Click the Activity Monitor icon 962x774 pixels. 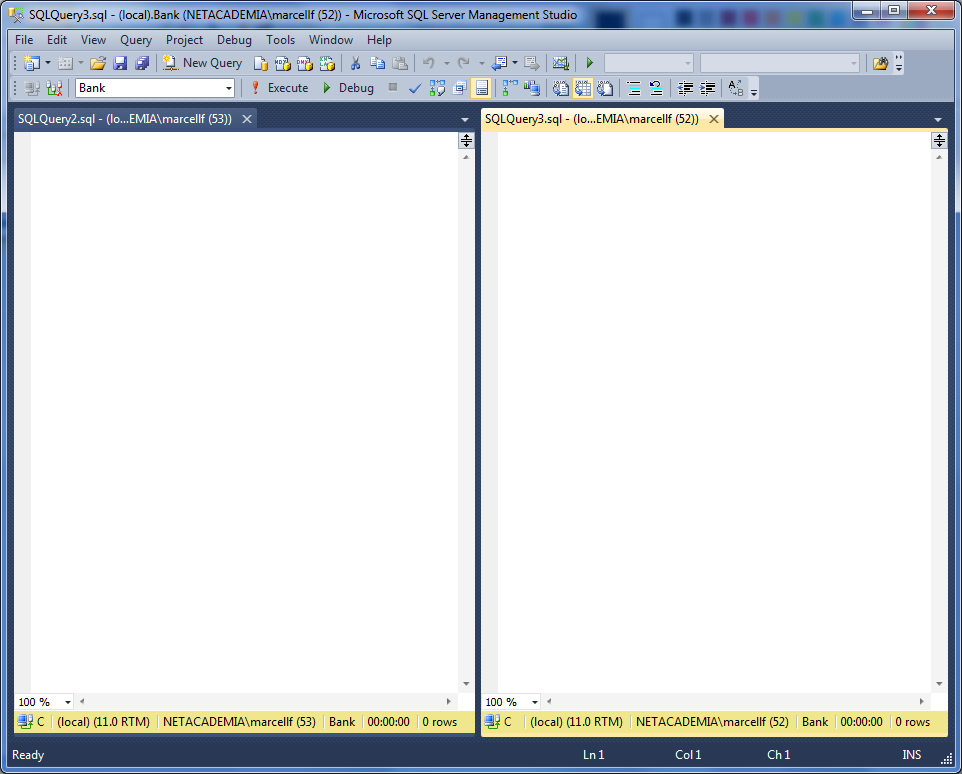click(561, 63)
